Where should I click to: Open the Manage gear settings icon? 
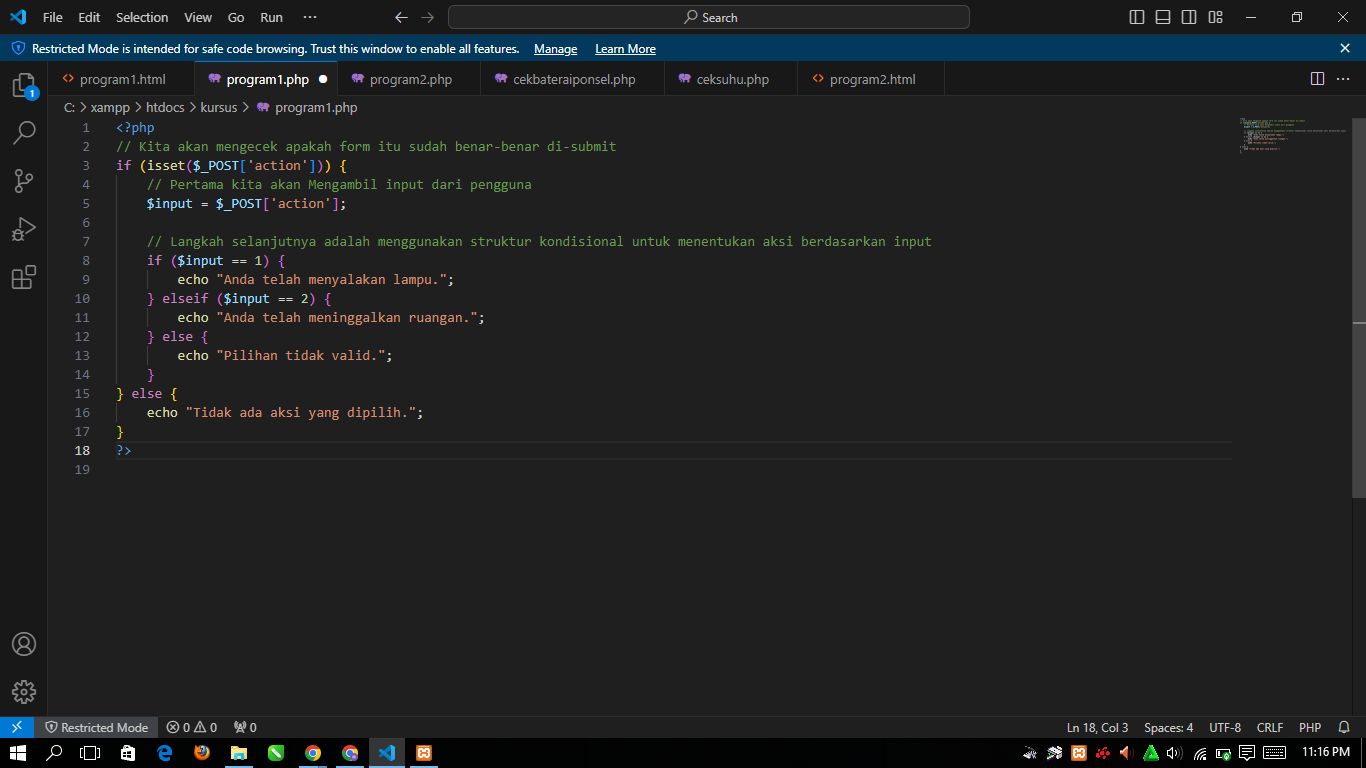pos(24,691)
